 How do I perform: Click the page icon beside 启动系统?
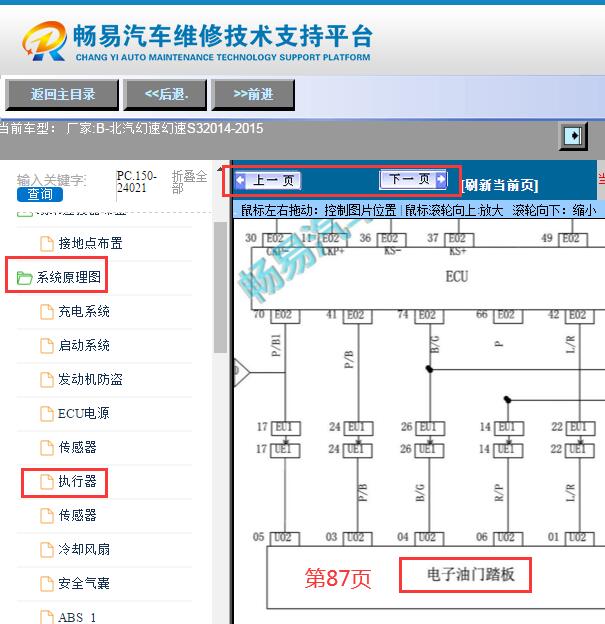(x=47, y=345)
